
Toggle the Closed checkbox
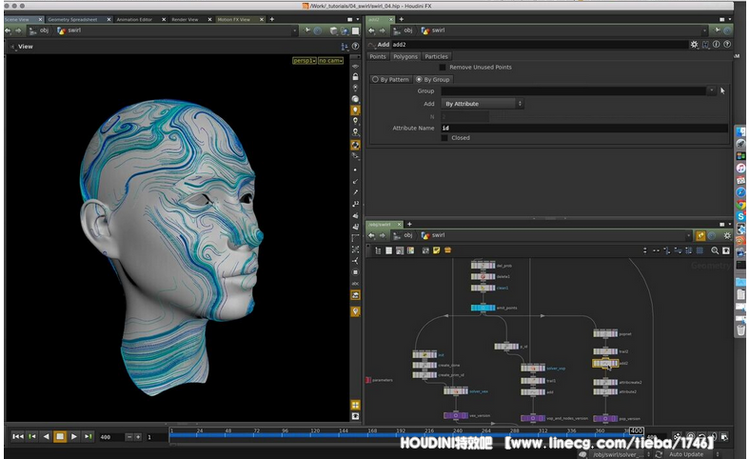coord(444,138)
